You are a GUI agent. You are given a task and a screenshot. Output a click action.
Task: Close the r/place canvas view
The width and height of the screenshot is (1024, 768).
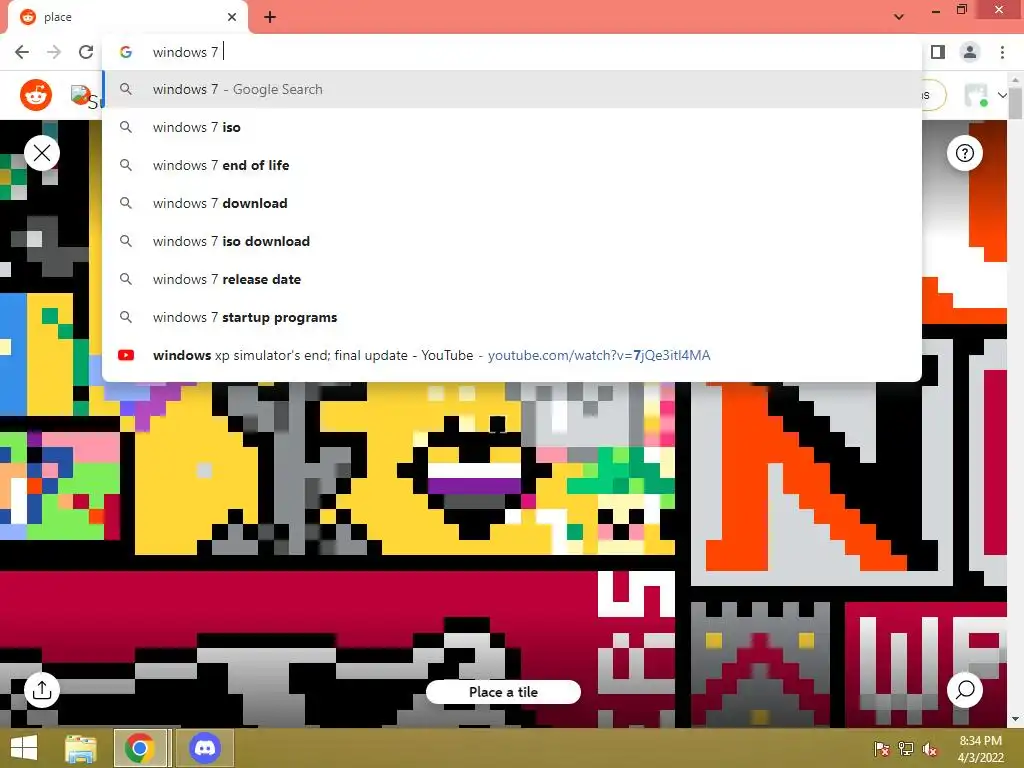coord(42,153)
